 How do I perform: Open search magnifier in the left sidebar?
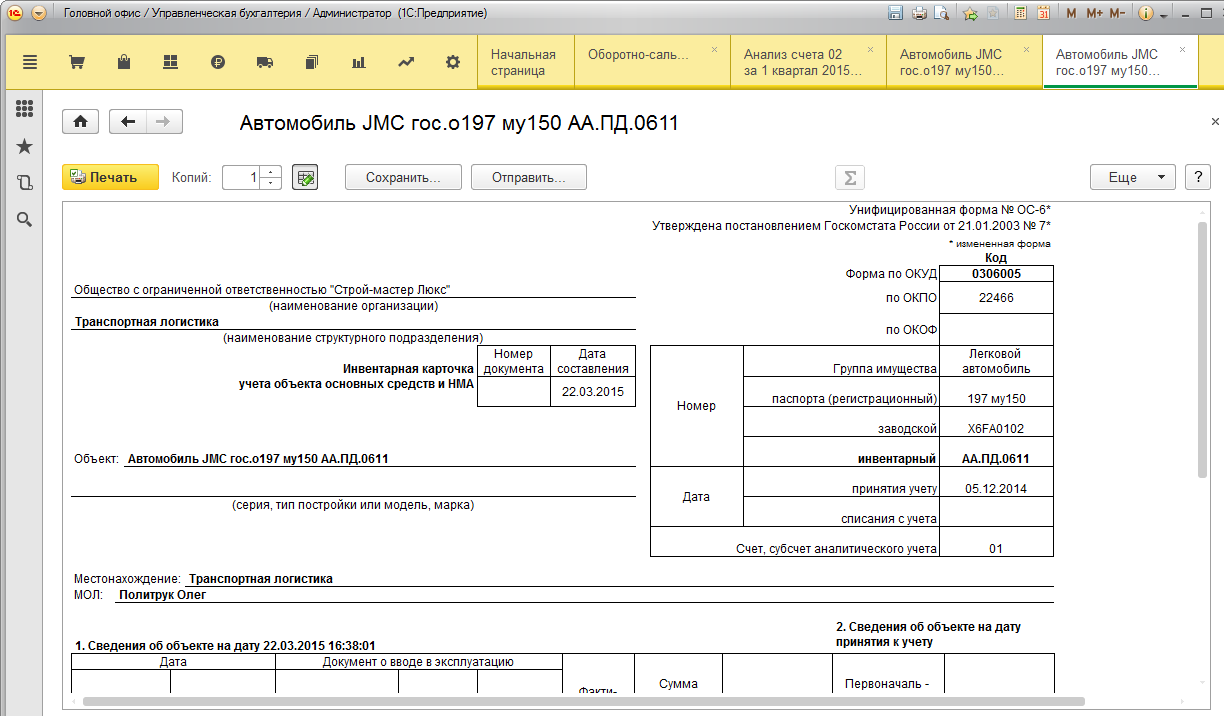coord(25,220)
